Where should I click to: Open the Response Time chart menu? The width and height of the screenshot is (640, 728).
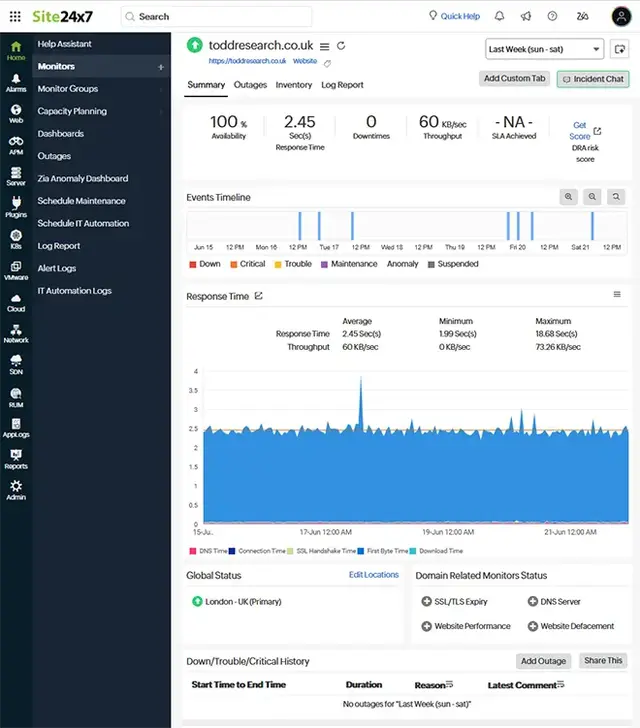click(617, 294)
